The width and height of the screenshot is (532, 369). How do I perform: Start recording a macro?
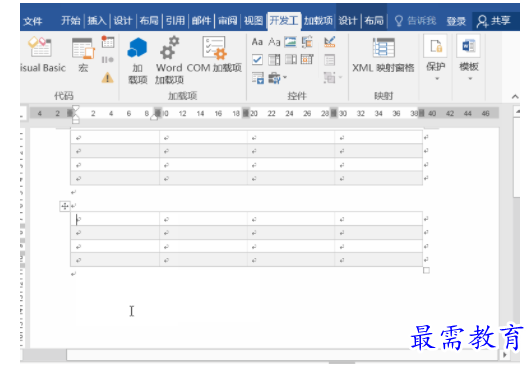[108, 42]
